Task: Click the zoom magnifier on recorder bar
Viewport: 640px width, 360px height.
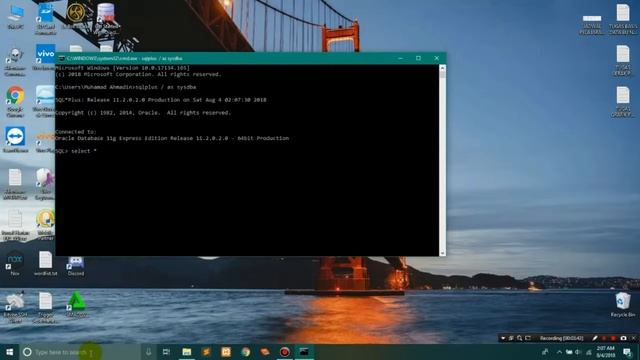Action: pos(520,338)
